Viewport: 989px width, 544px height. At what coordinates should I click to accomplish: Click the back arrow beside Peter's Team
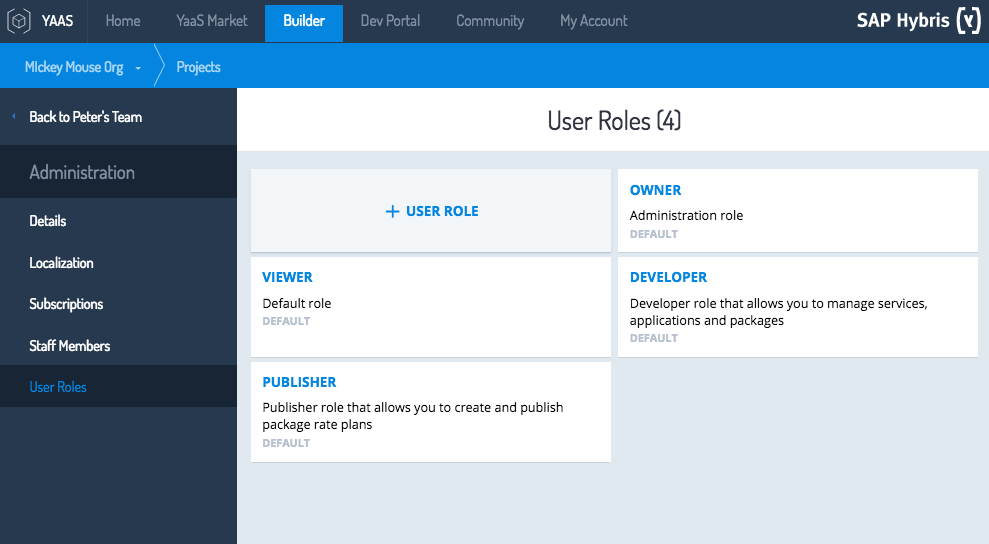14,116
